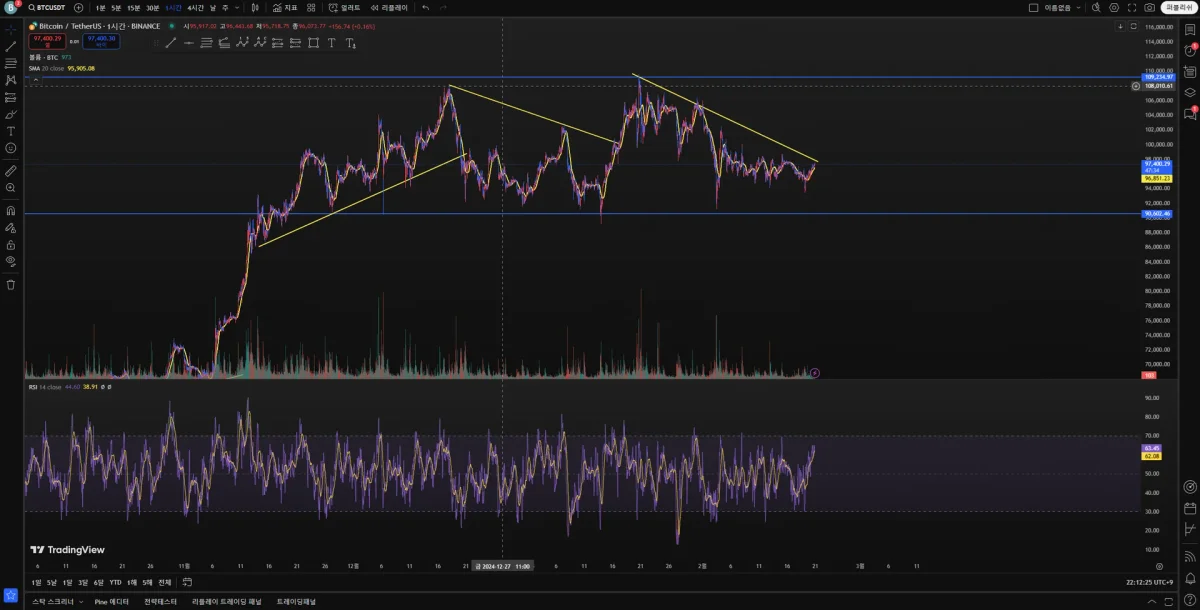Click the add symbol plus icon
This screenshot has width=1200, height=610.
coord(78,7)
